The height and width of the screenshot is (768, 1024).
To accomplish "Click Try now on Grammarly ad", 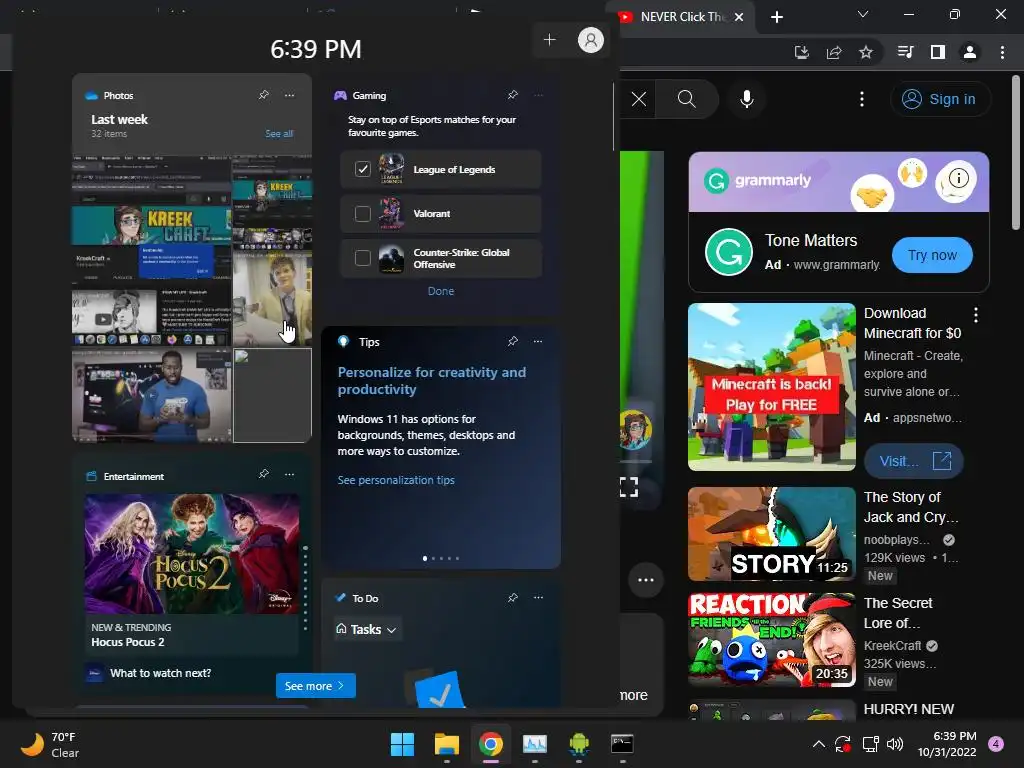I will 932,255.
